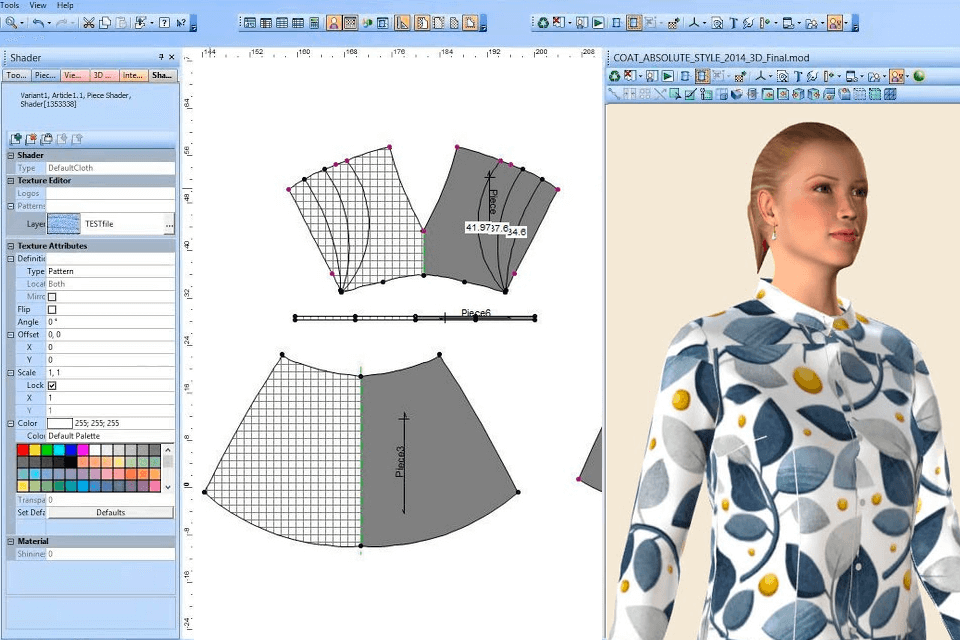Screen dimensions: 960x640
Task: Click the highlighted avatars icon in 3D window toolbar
Action: [897, 76]
